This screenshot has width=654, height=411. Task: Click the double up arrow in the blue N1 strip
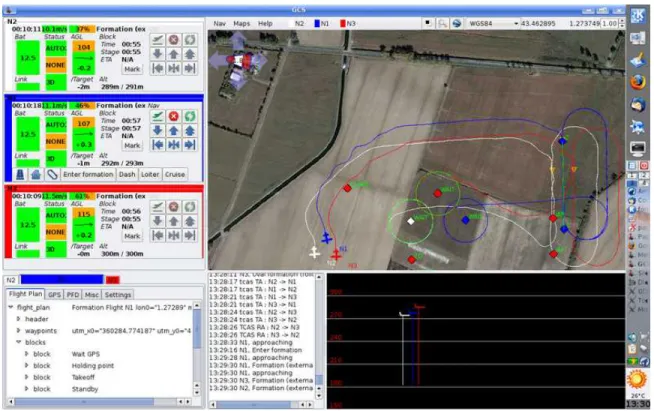190,131
